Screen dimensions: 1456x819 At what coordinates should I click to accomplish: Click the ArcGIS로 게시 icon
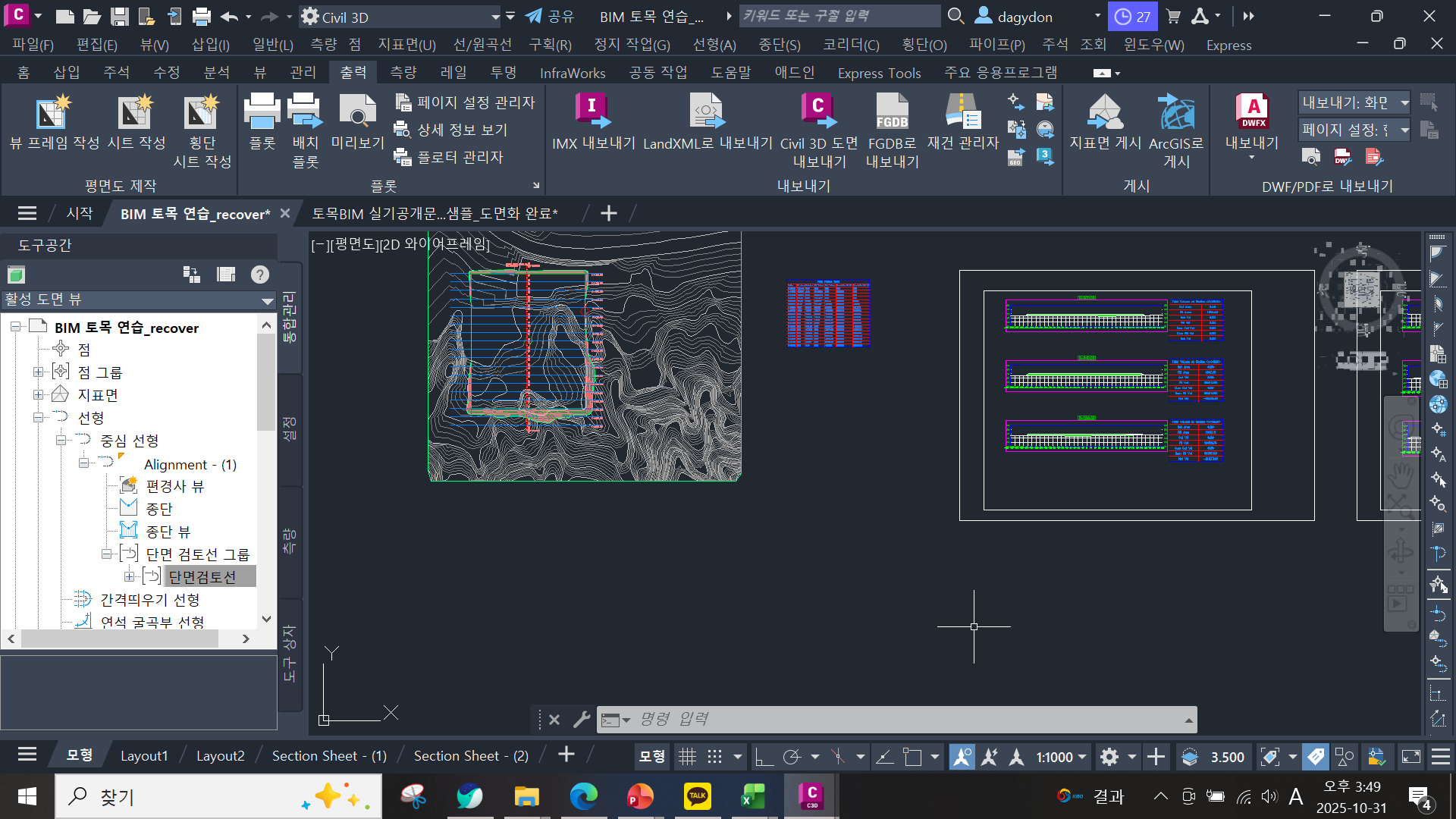(1175, 112)
